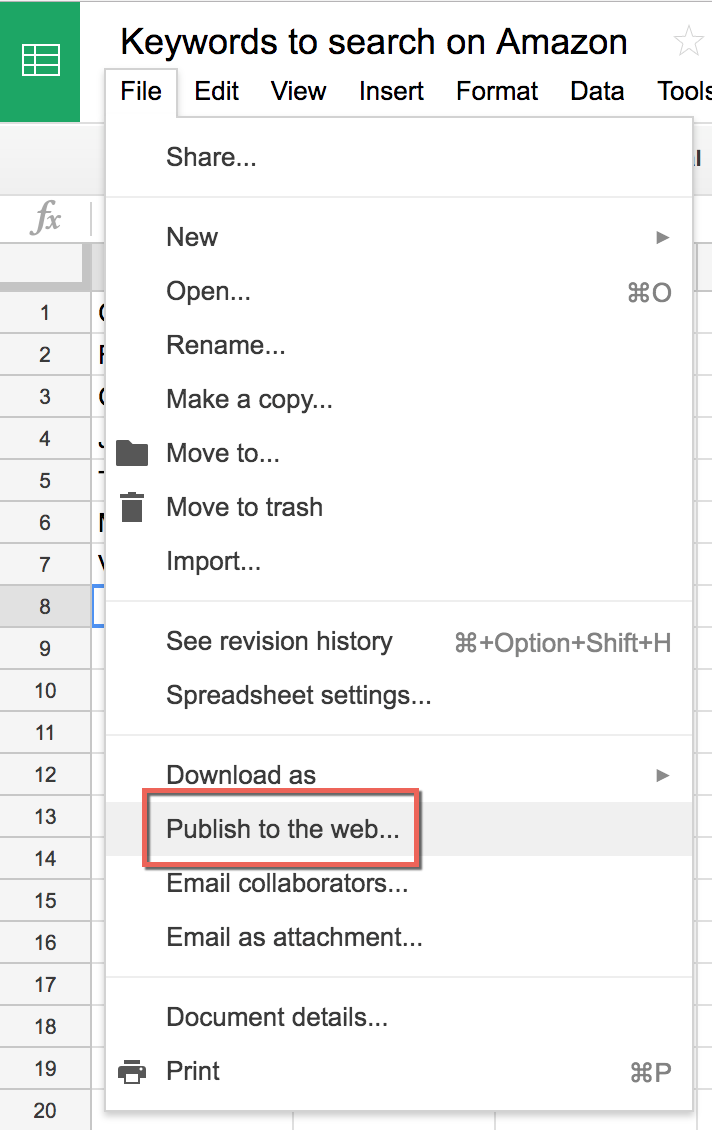Select row header 3
Viewport: 712px width, 1130px height.
pyautogui.click(x=45, y=396)
